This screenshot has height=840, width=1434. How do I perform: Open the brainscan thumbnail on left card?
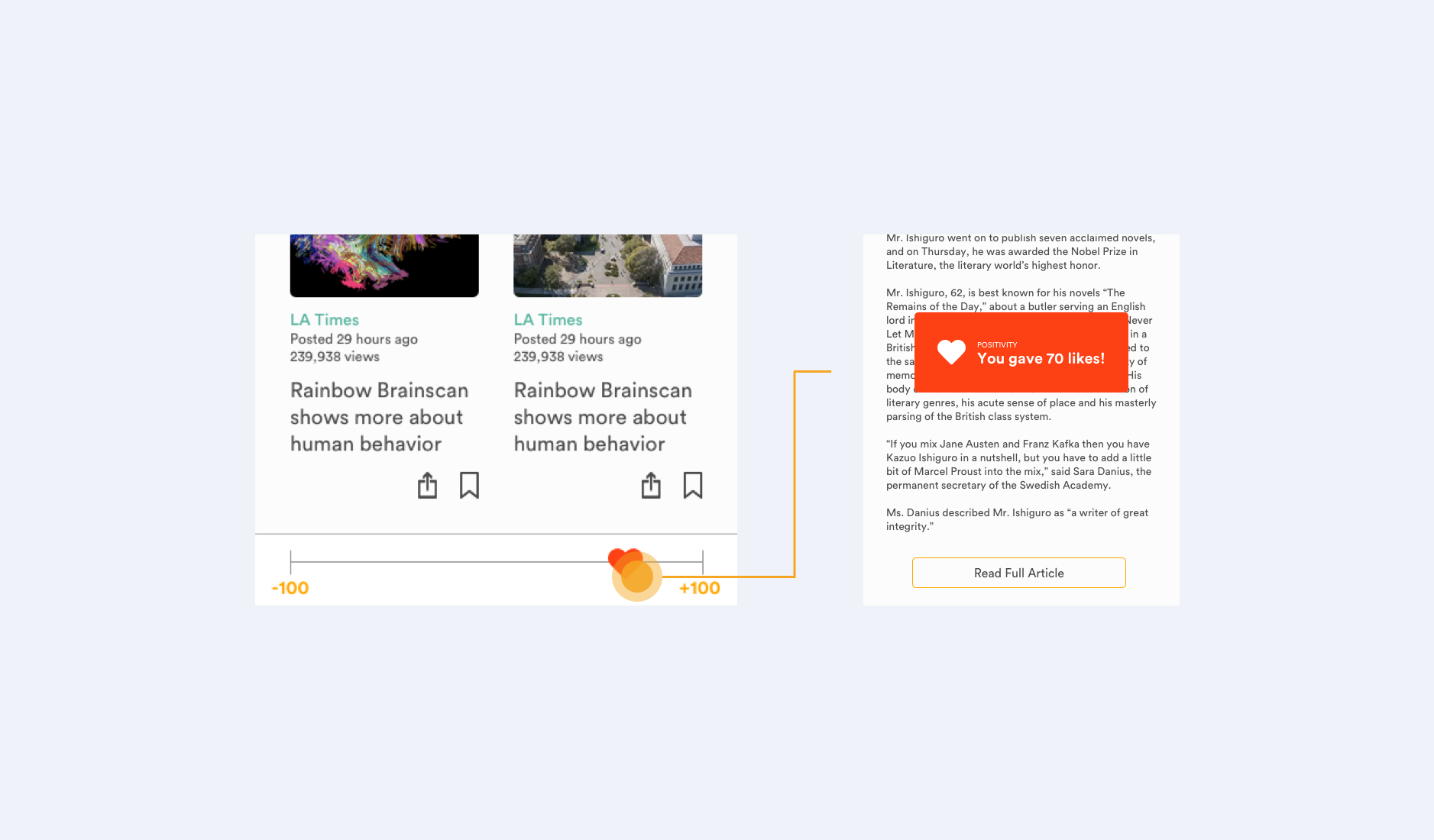tap(384, 265)
